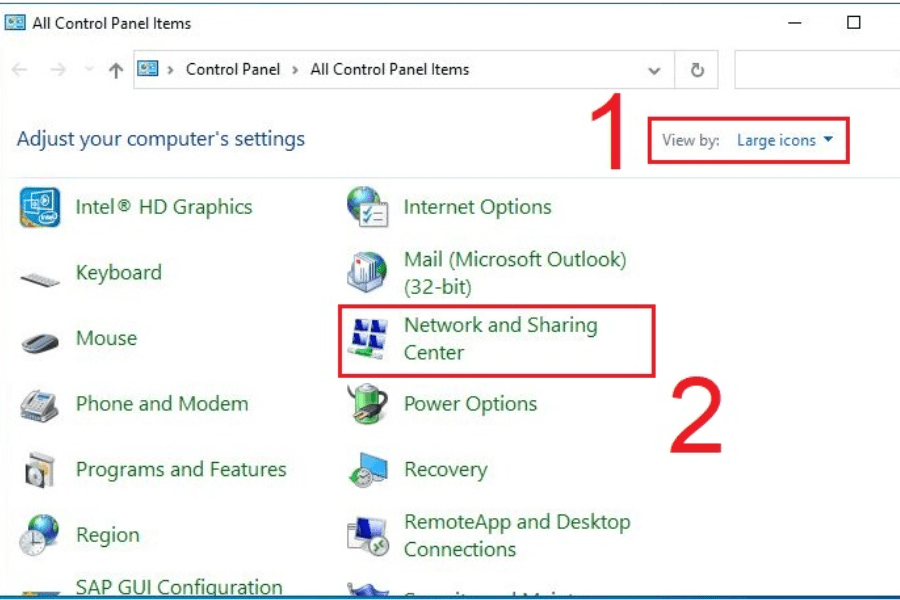Open the recent locations dropdown arrow
Viewport: 900px width, 600px height.
click(x=88, y=71)
